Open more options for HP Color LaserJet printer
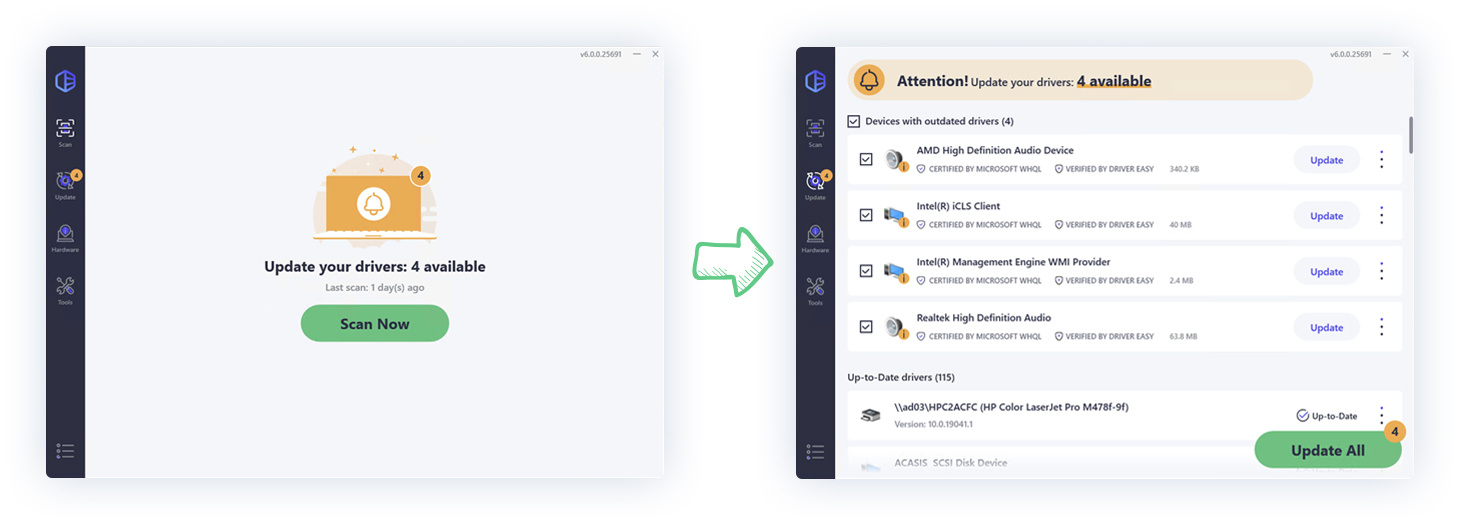The height and width of the screenshot is (525, 1460). tap(1382, 415)
